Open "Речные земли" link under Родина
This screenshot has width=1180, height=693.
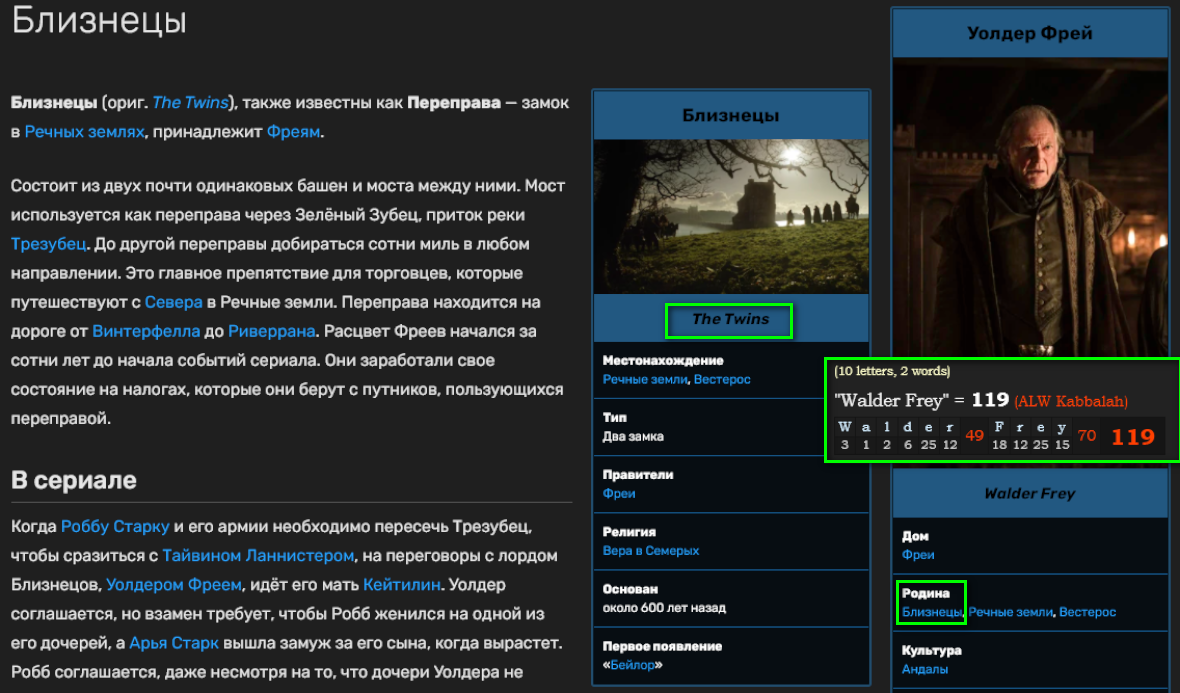point(1011,612)
